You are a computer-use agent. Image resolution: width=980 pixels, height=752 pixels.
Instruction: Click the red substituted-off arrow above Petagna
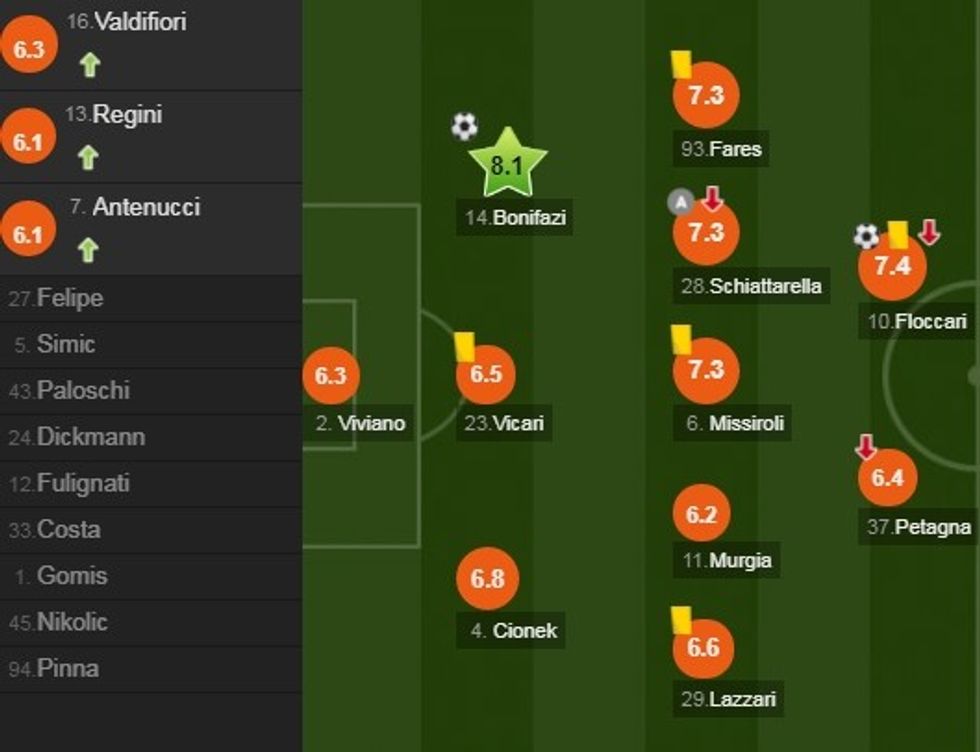[866, 447]
